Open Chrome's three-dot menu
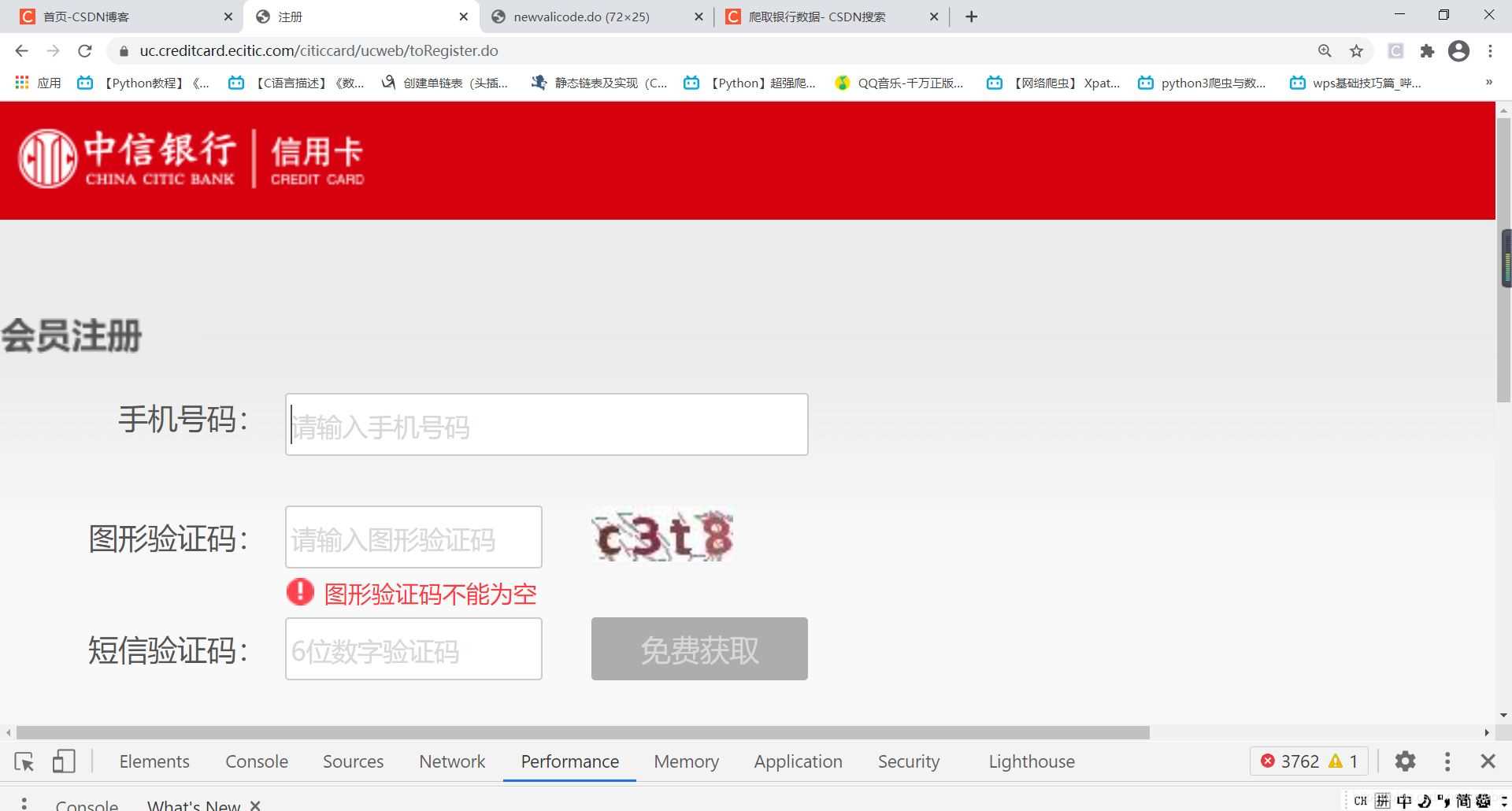1512x811 pixels. tap(1490, 50)
